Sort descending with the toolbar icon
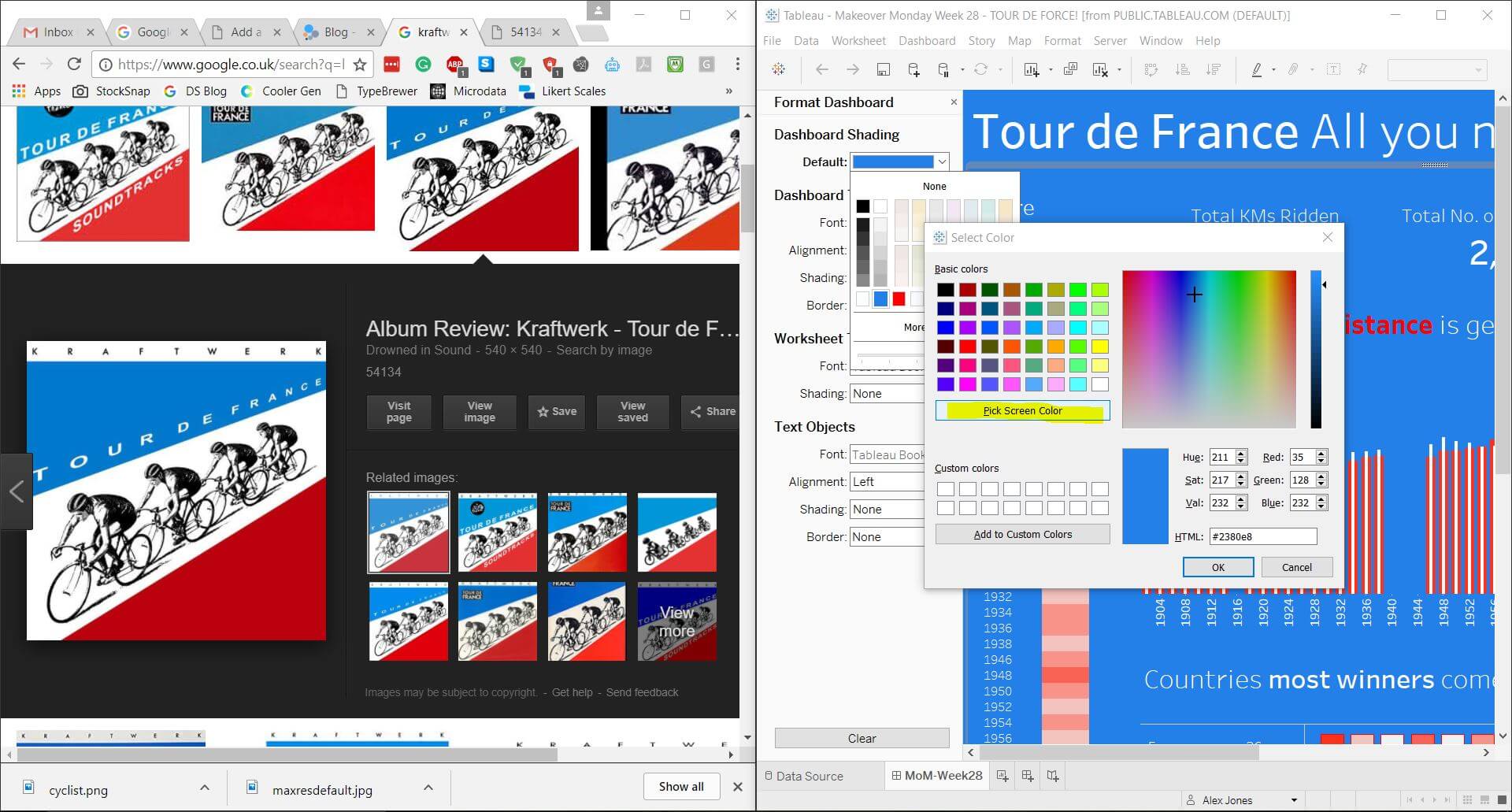The image size is (1512, 812). point(1214,69)
